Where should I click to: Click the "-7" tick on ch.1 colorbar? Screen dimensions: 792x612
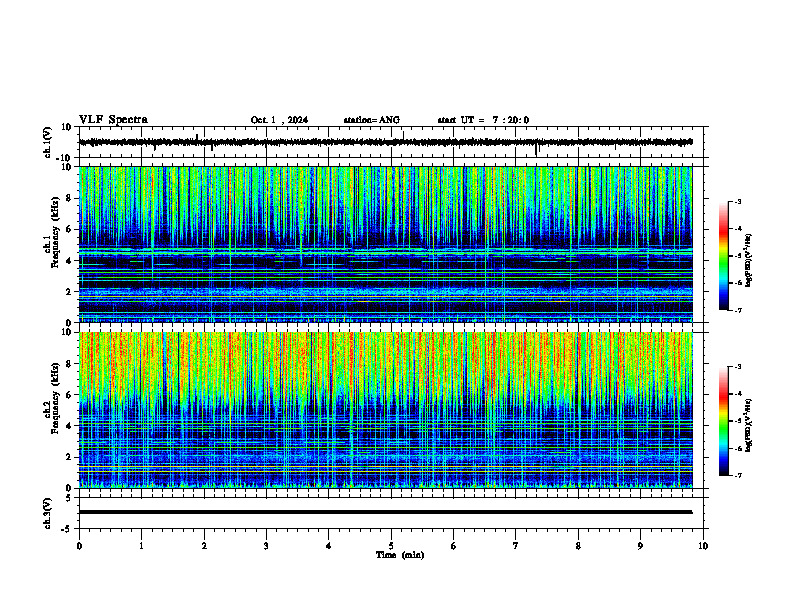point(737,311)
